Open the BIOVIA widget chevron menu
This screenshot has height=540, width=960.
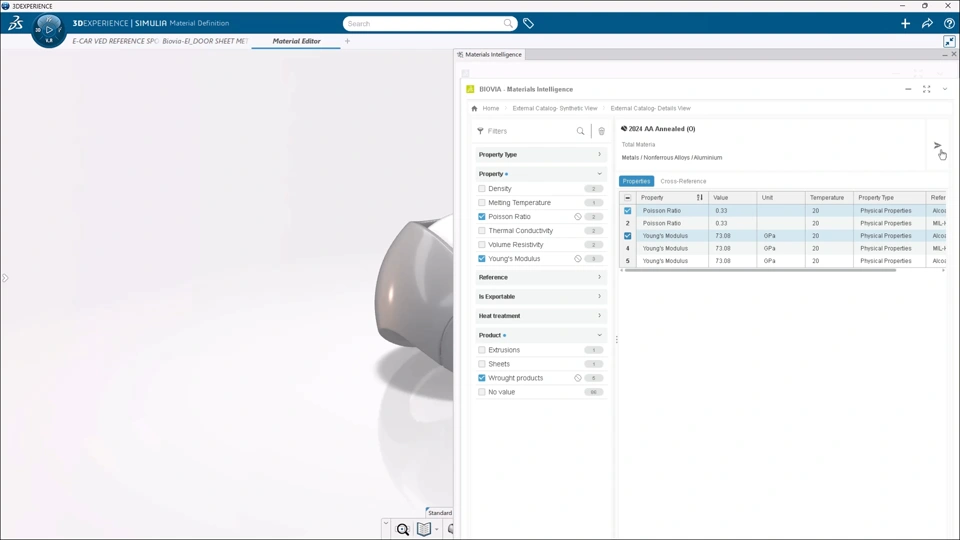(945, 89)
